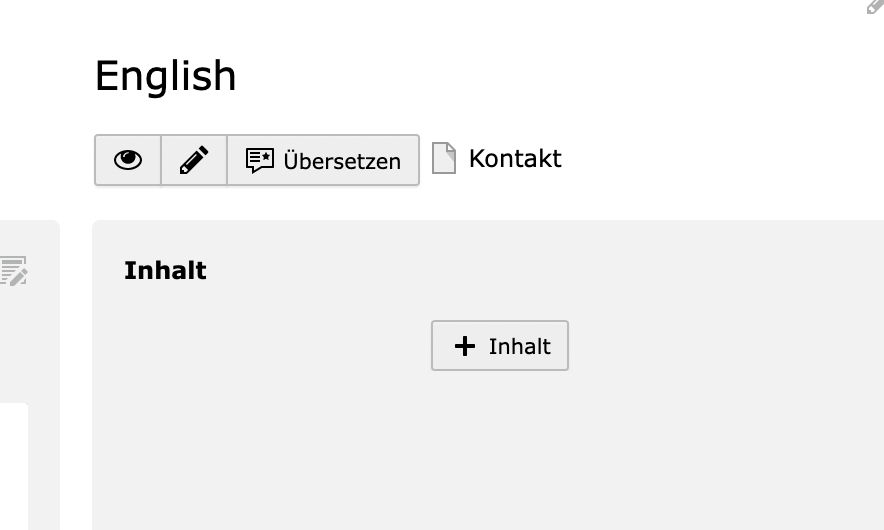The width and height of the screenshot is (884, 530).
Task: Click the Übersetzen translate button
Action: point(323,160)
